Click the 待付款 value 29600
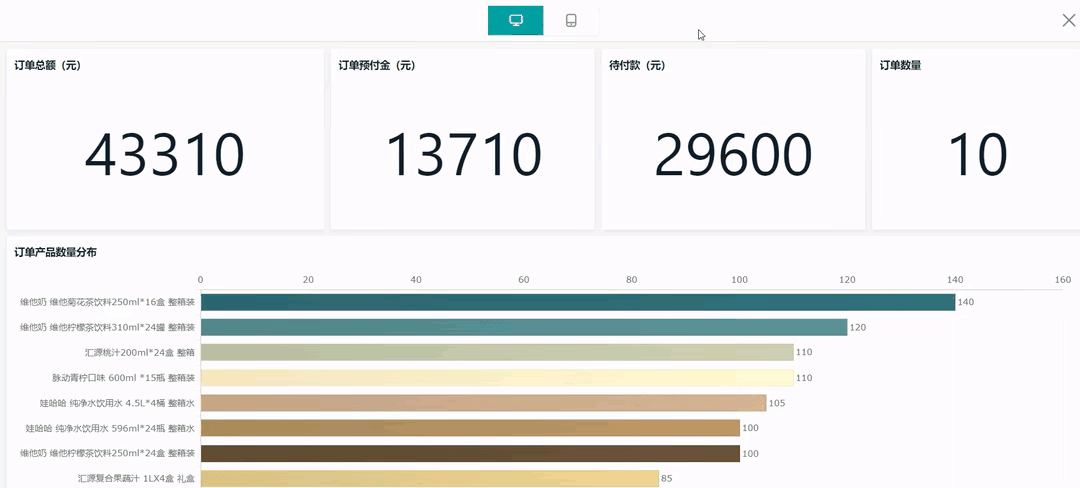This screenshot has width=1080, height=488. pyautogui.click(x=733, y=155)
